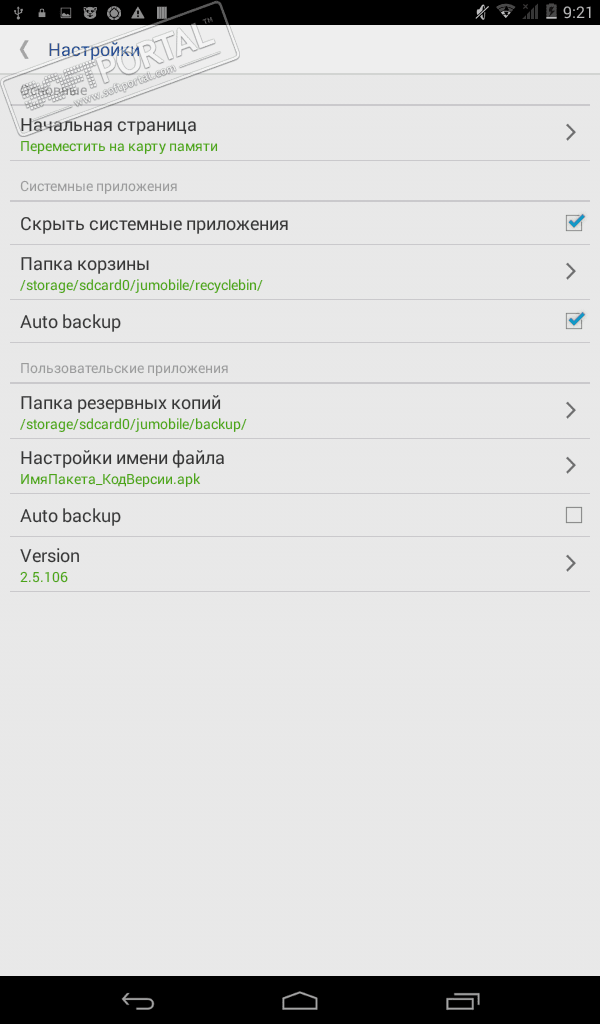Tap the Настройки header title
This screenshot has height=1024, width=600.
pos(94,50)
